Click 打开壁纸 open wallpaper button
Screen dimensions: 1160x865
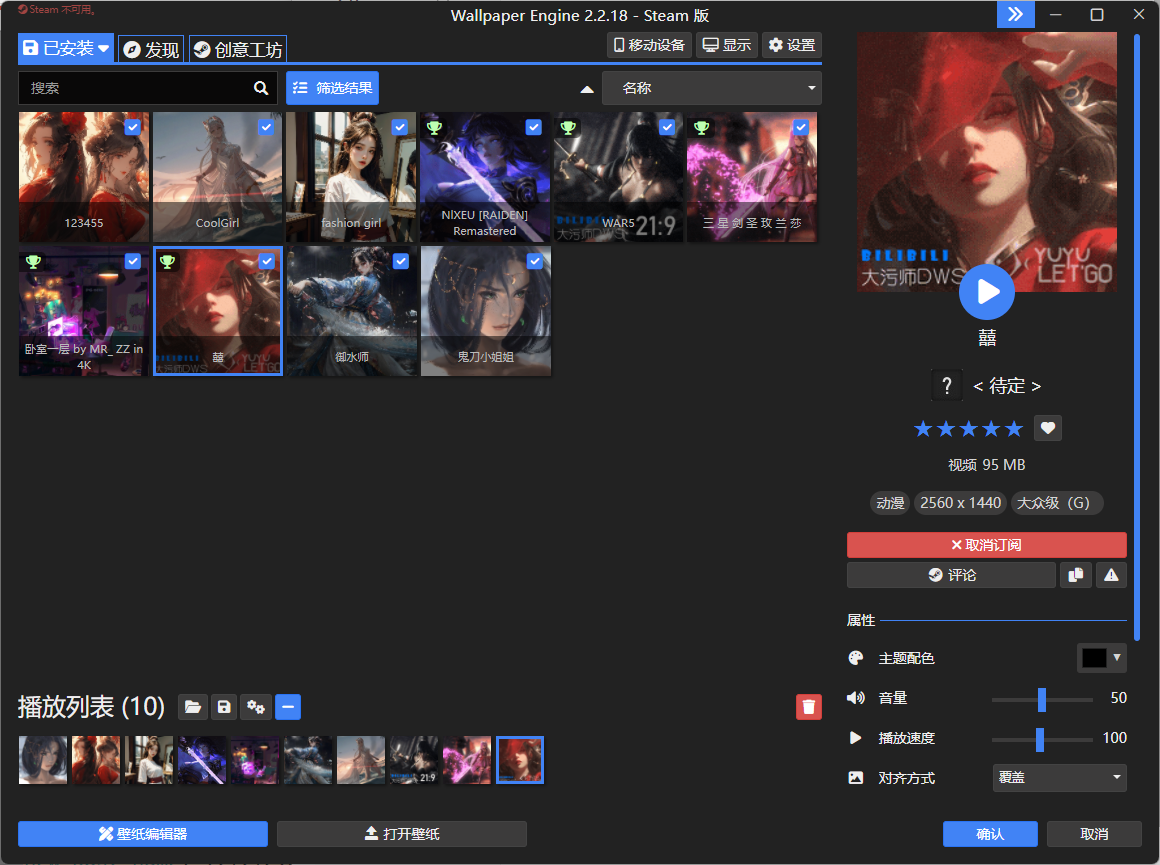[402, 834]
